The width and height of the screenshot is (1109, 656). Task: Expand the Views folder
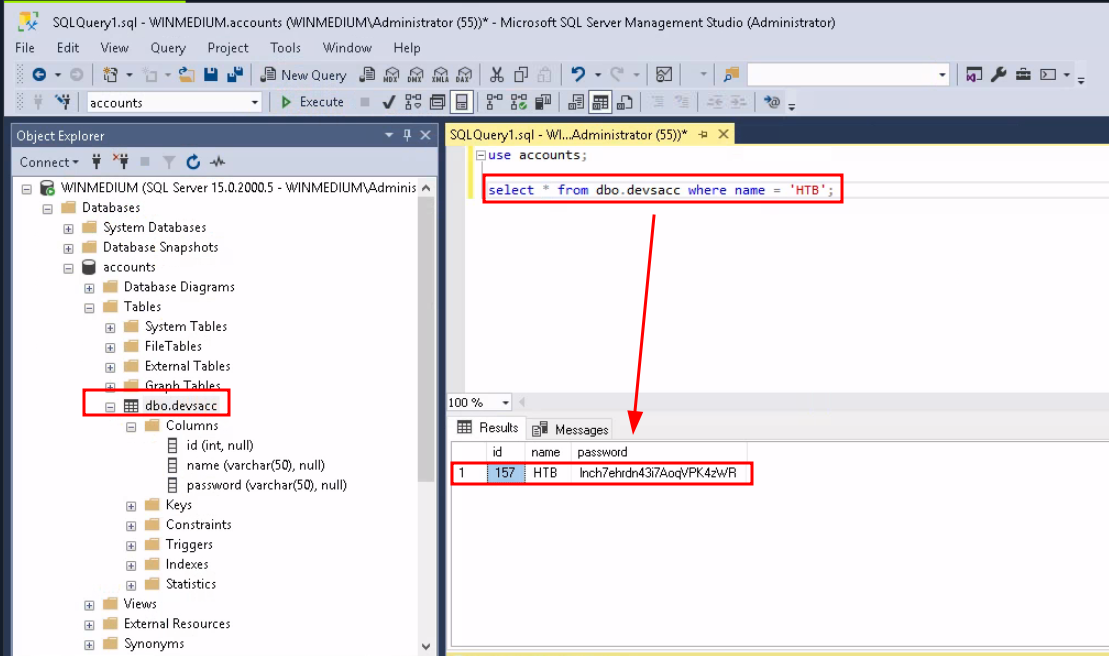[x=89, y=604]
